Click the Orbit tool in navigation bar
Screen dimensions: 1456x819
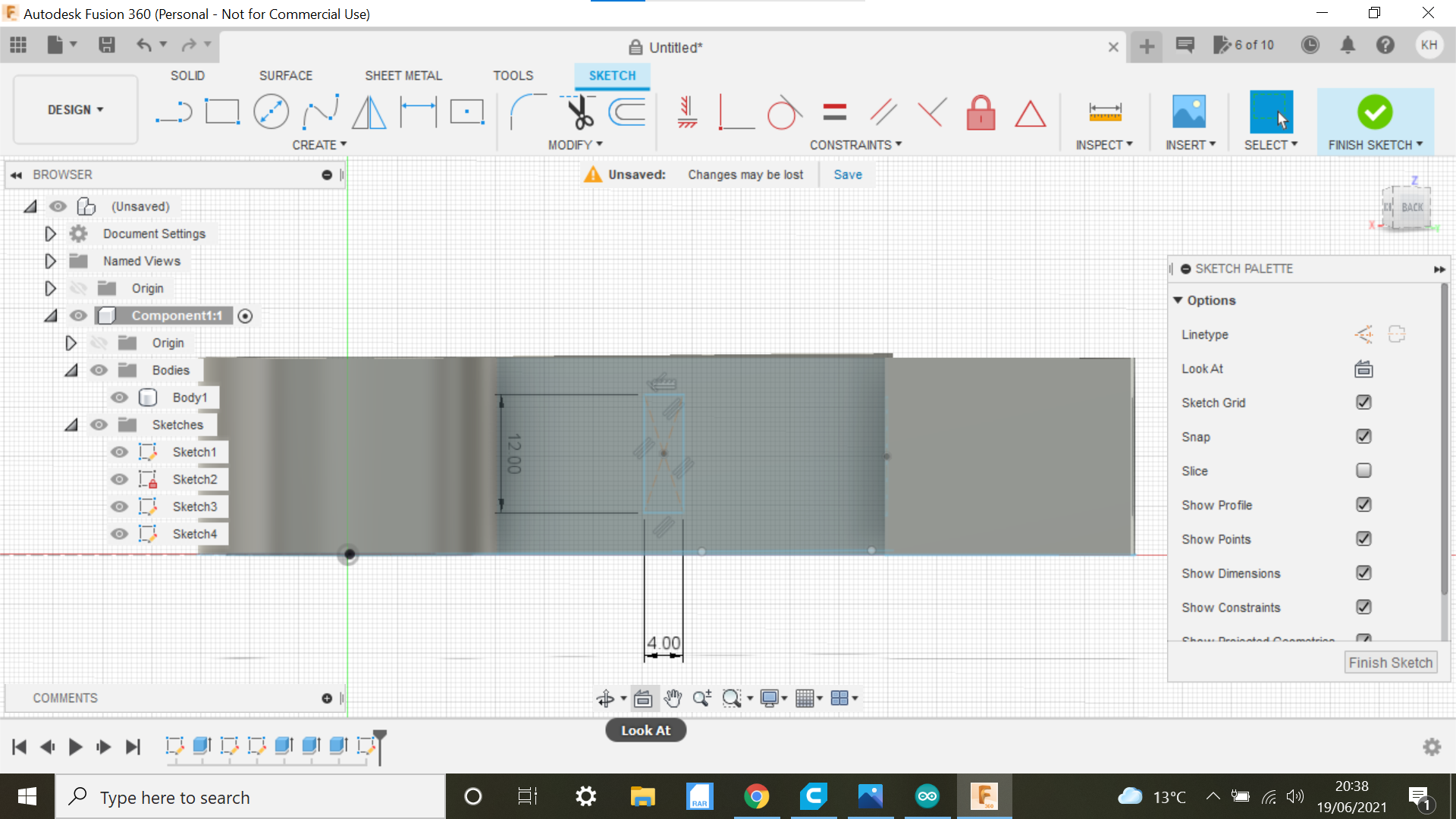click(x=605, y=698)
